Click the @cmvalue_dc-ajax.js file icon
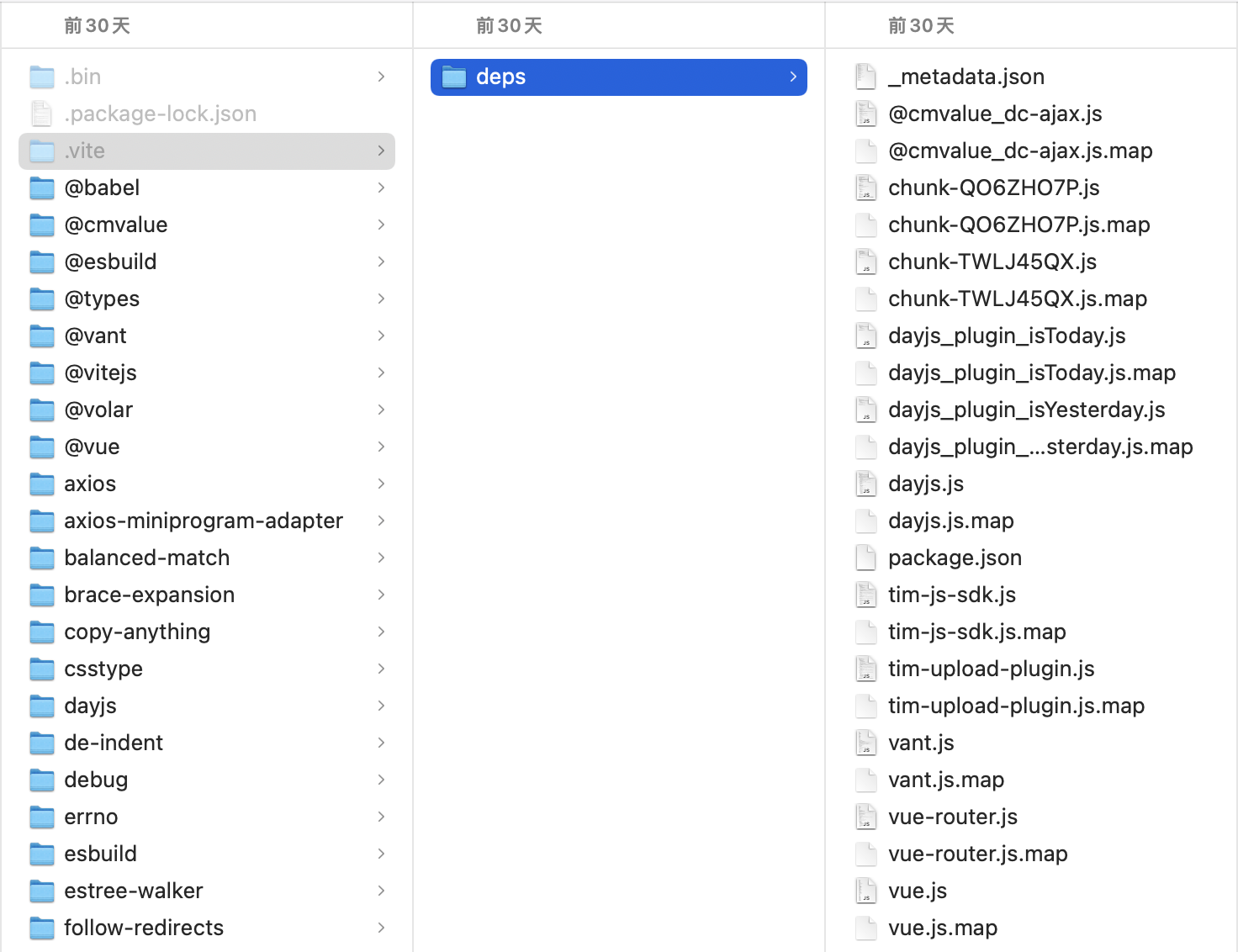Screen dimensions: 1238x952 click(x=866, y=114)
